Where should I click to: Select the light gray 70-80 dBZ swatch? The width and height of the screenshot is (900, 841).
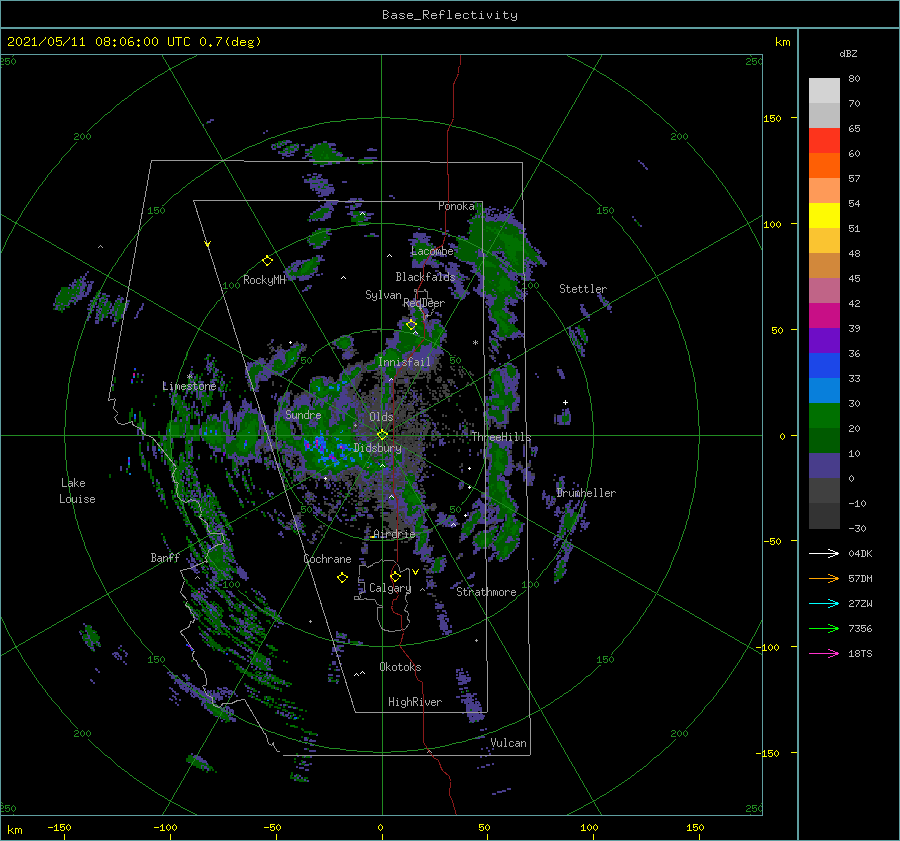tap(824, 90)
